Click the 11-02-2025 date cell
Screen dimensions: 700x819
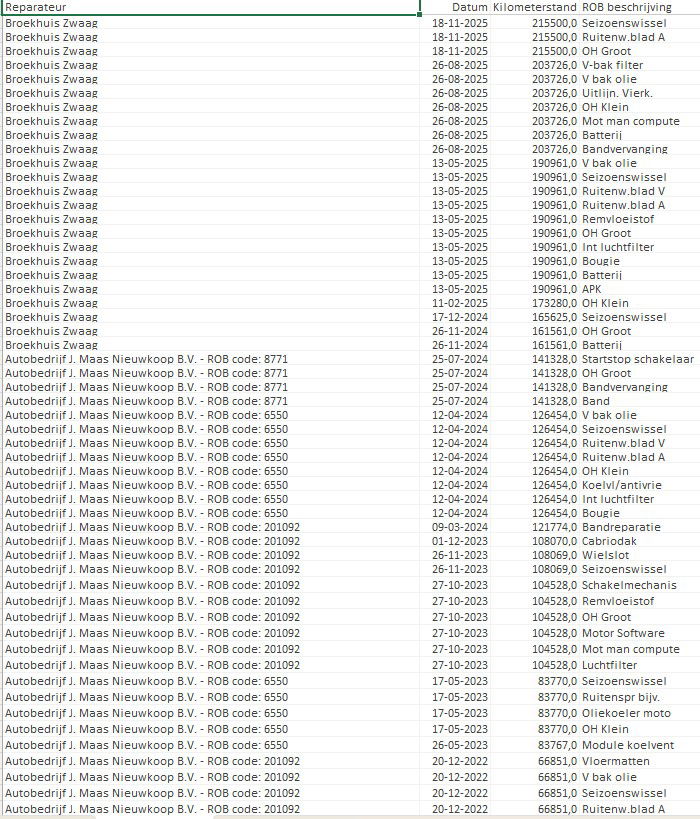(454, 303)
